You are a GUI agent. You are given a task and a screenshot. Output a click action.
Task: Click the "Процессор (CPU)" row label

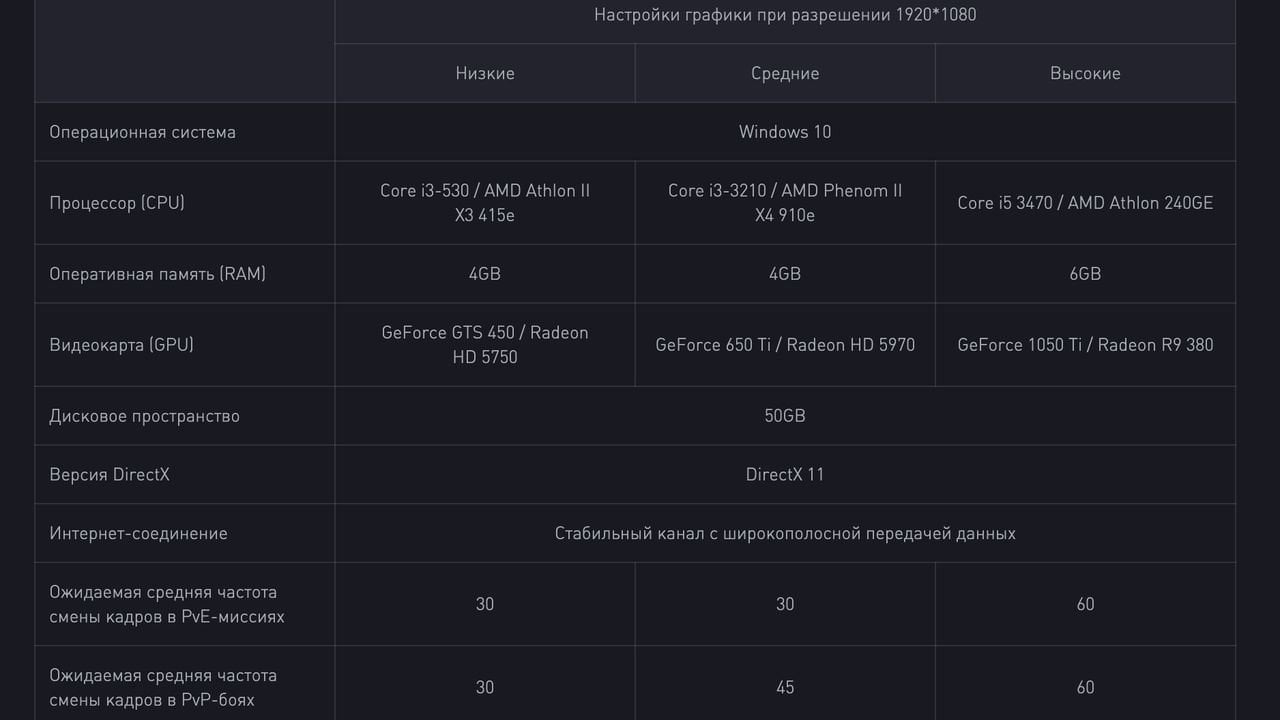(x=117, y=203)
